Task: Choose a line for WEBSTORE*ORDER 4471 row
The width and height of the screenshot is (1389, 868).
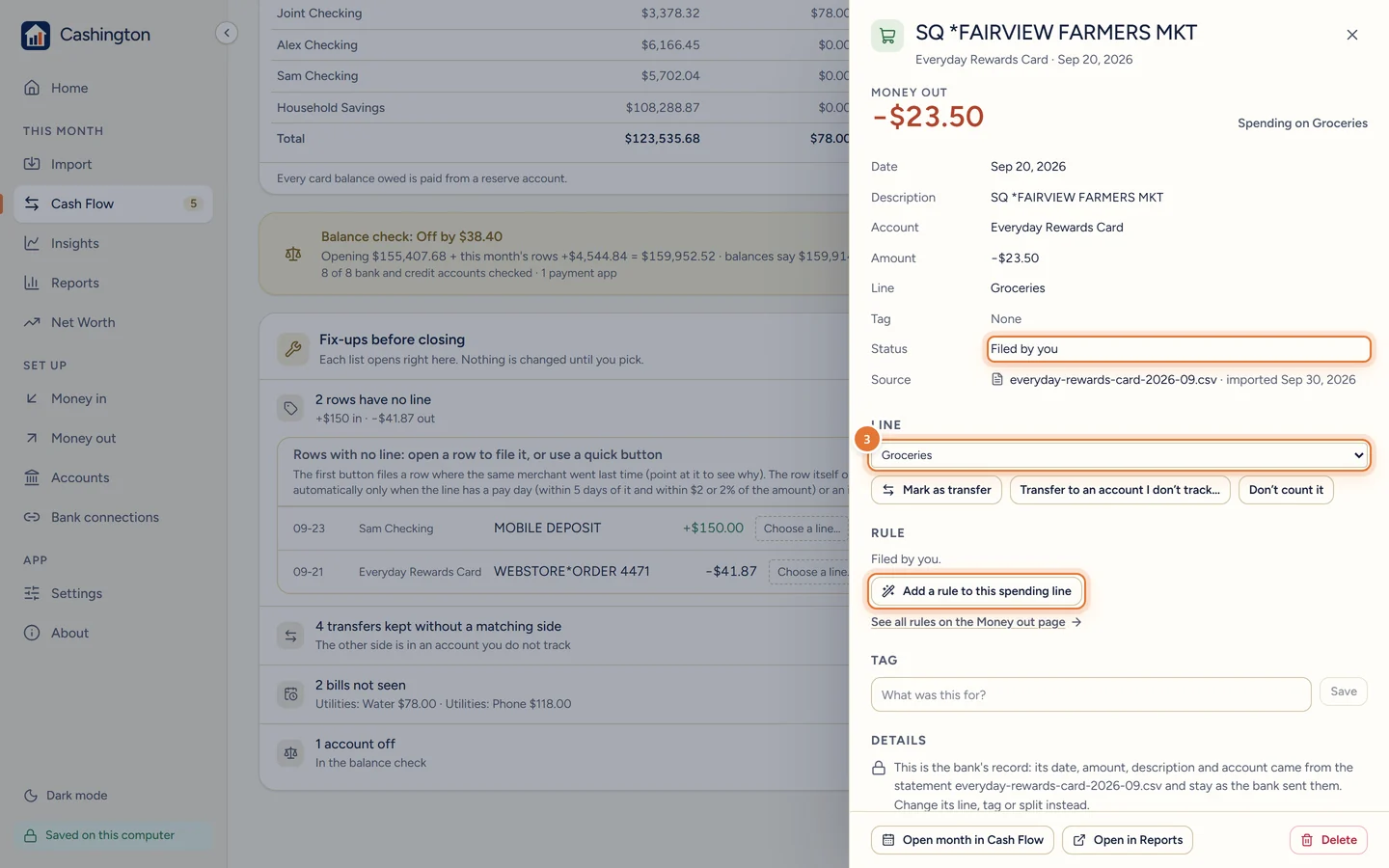Action: click(809, 572)
